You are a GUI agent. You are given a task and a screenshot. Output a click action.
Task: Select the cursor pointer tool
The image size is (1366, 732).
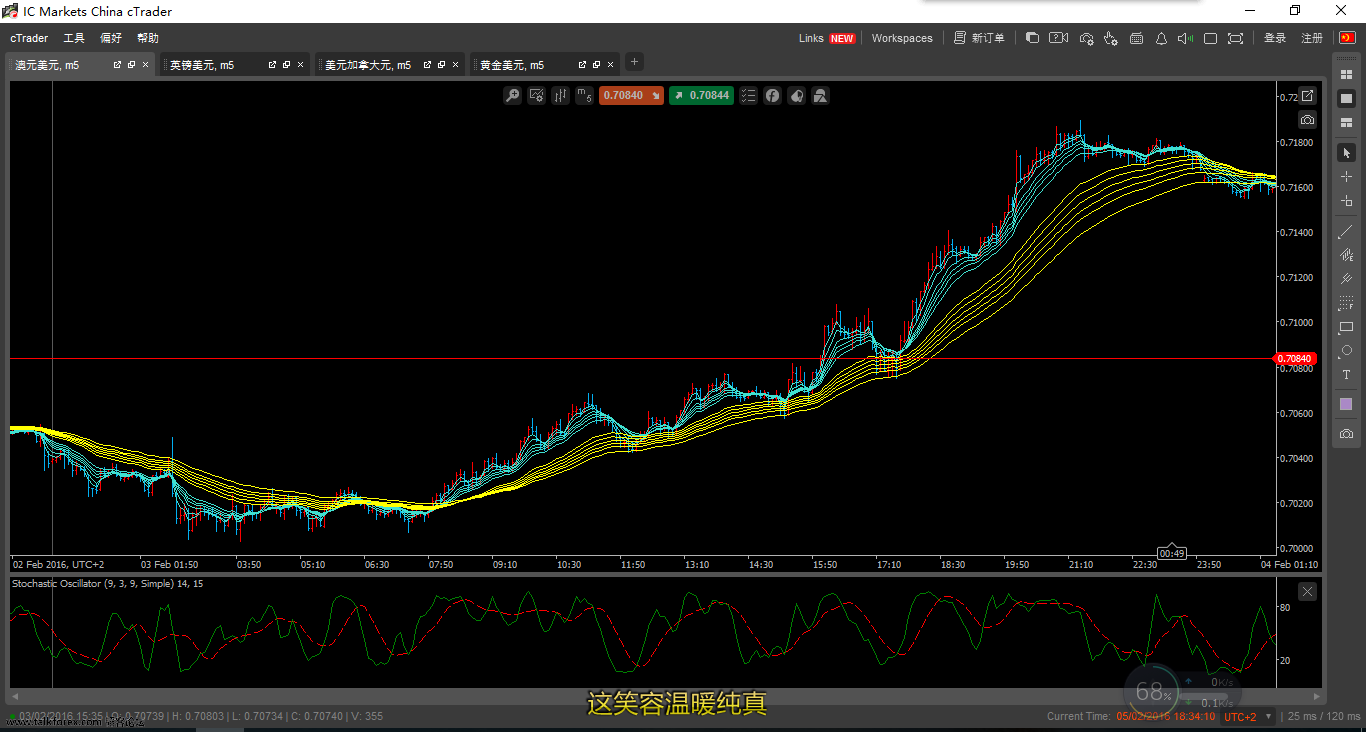pyautogui.click(x=1346, y=153)
